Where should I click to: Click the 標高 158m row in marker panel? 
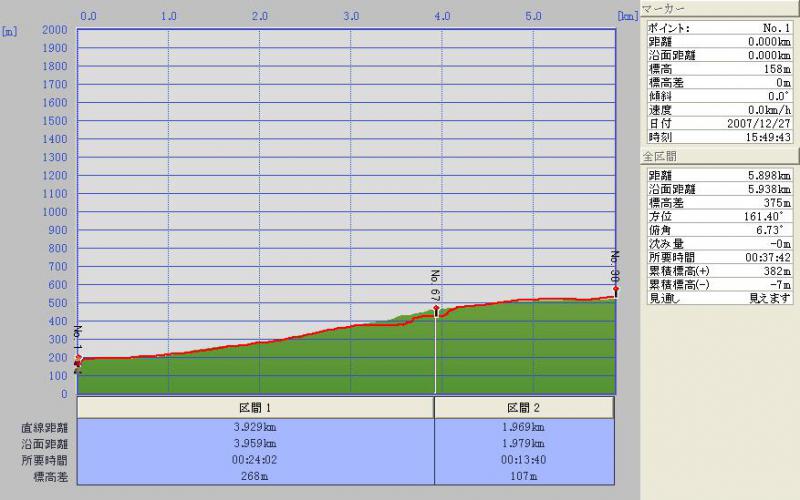tap(719, 69)
